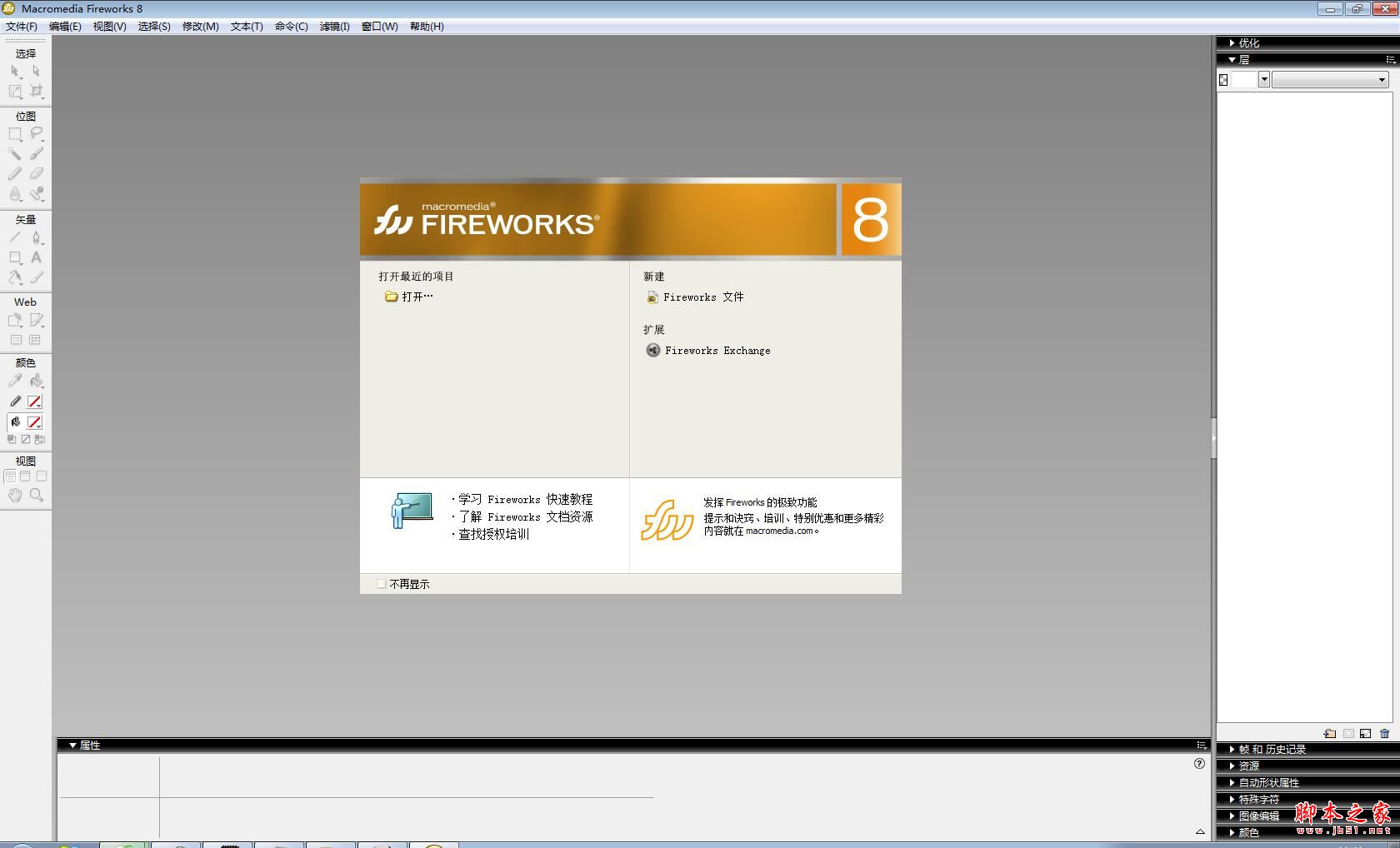Select the Rubber Stamp tool
This screenshot has height=848, width=1400.
click(36, 195)
